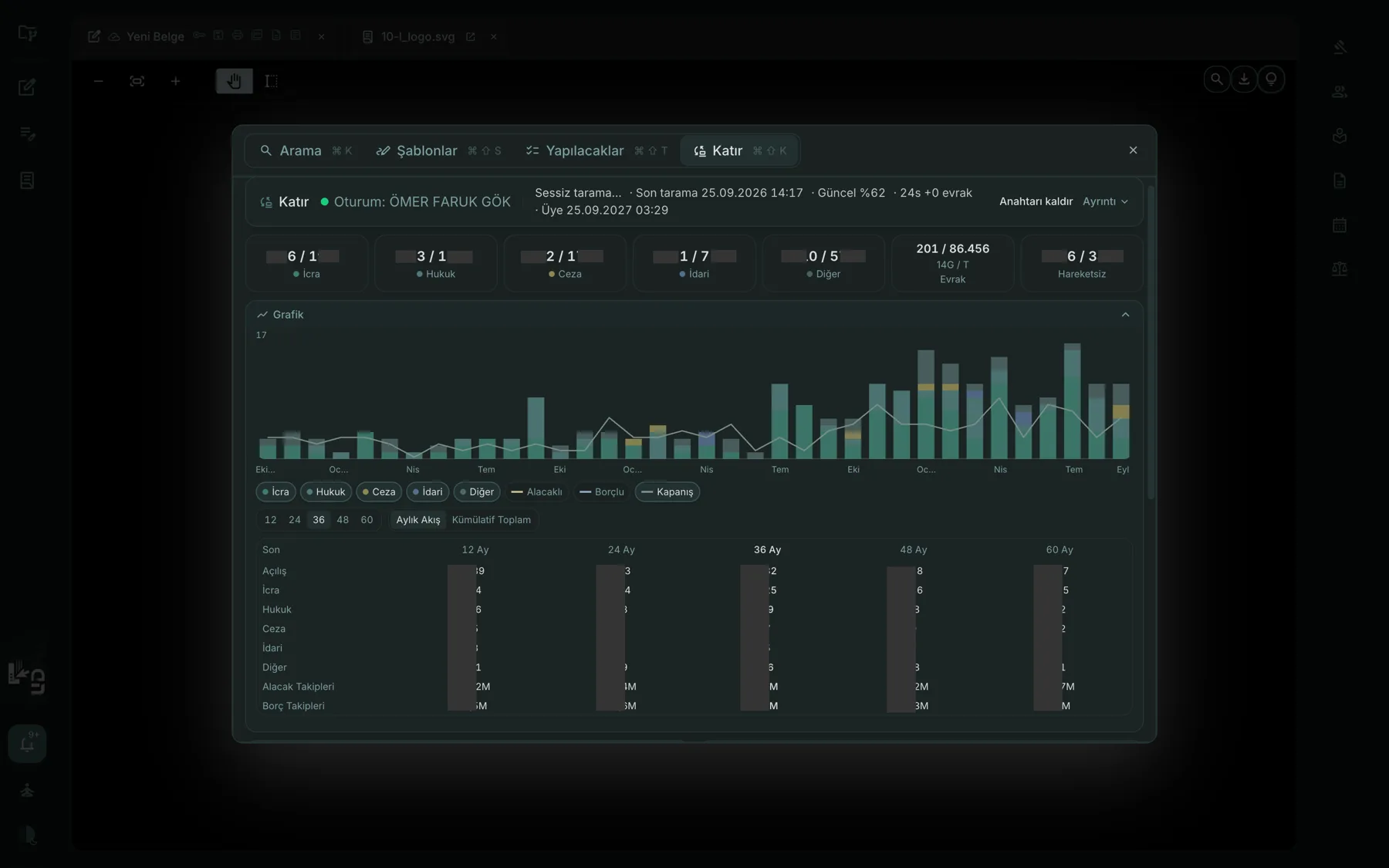Screen dimensions: 1389x868
Task: Open the person with book icon
Action: pos(1340,136)
